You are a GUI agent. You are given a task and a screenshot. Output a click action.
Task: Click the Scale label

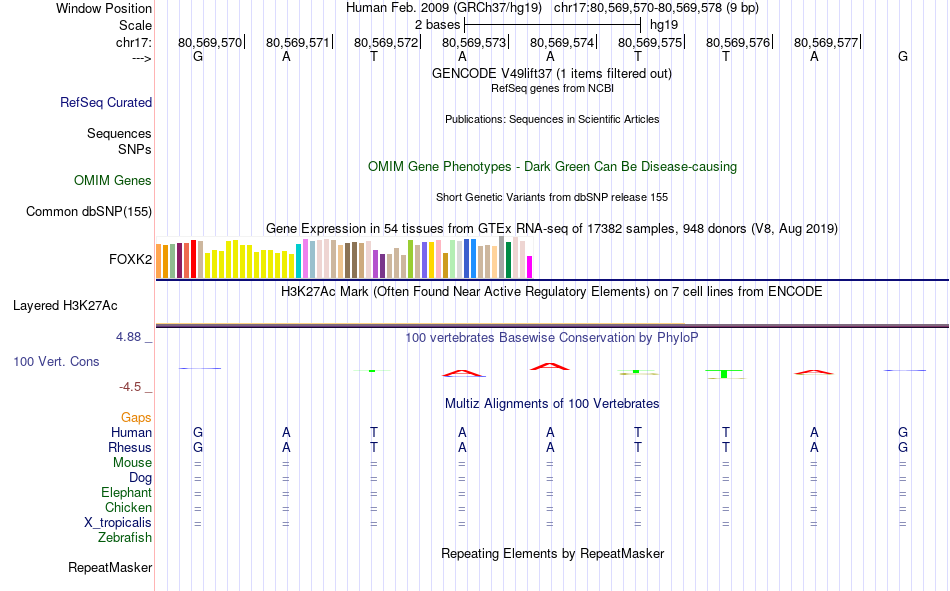pos(135,25)
